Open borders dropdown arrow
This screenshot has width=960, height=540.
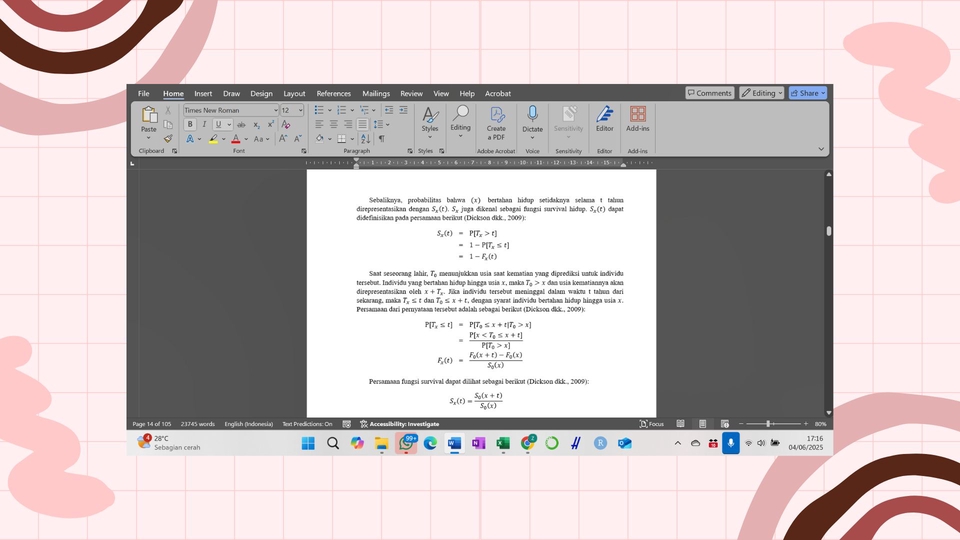coord(352,139)
